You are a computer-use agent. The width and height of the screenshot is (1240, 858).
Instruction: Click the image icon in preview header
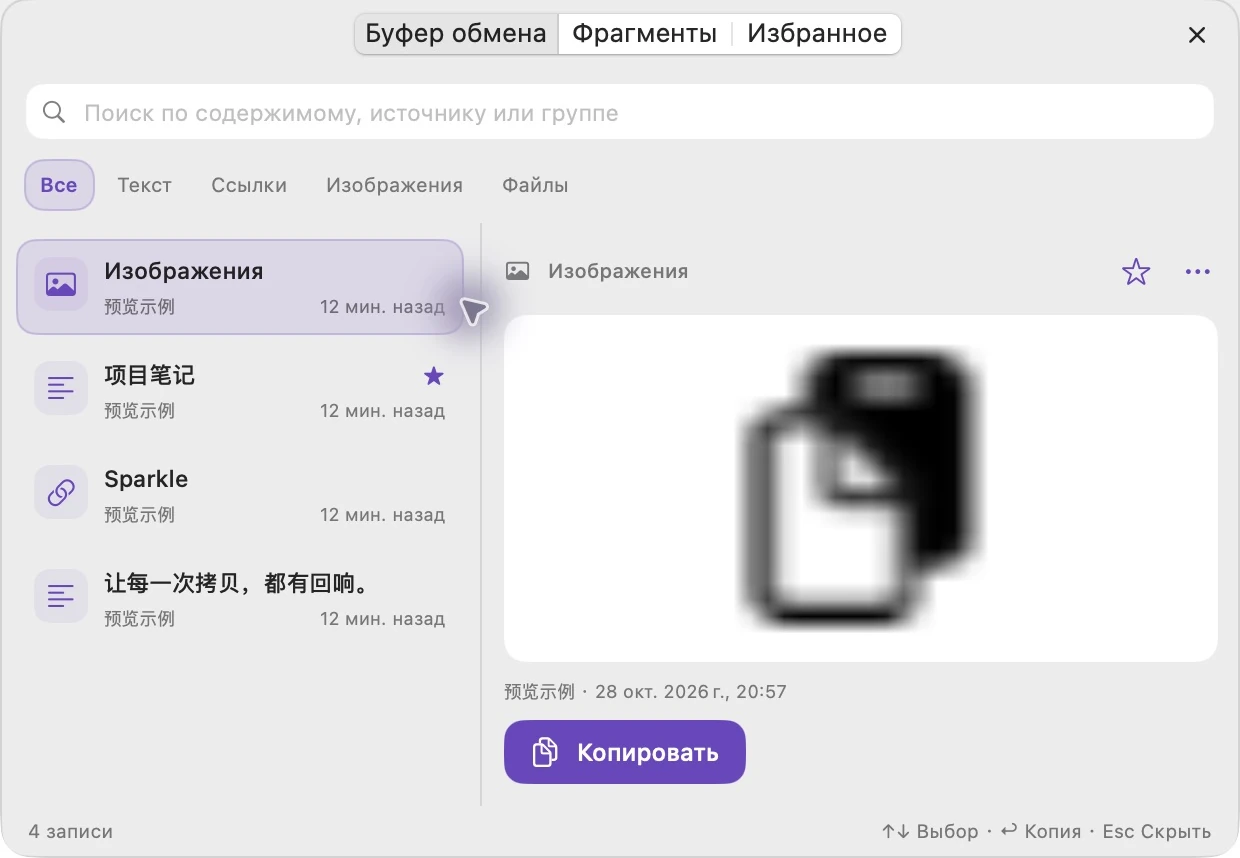point(517,271)
